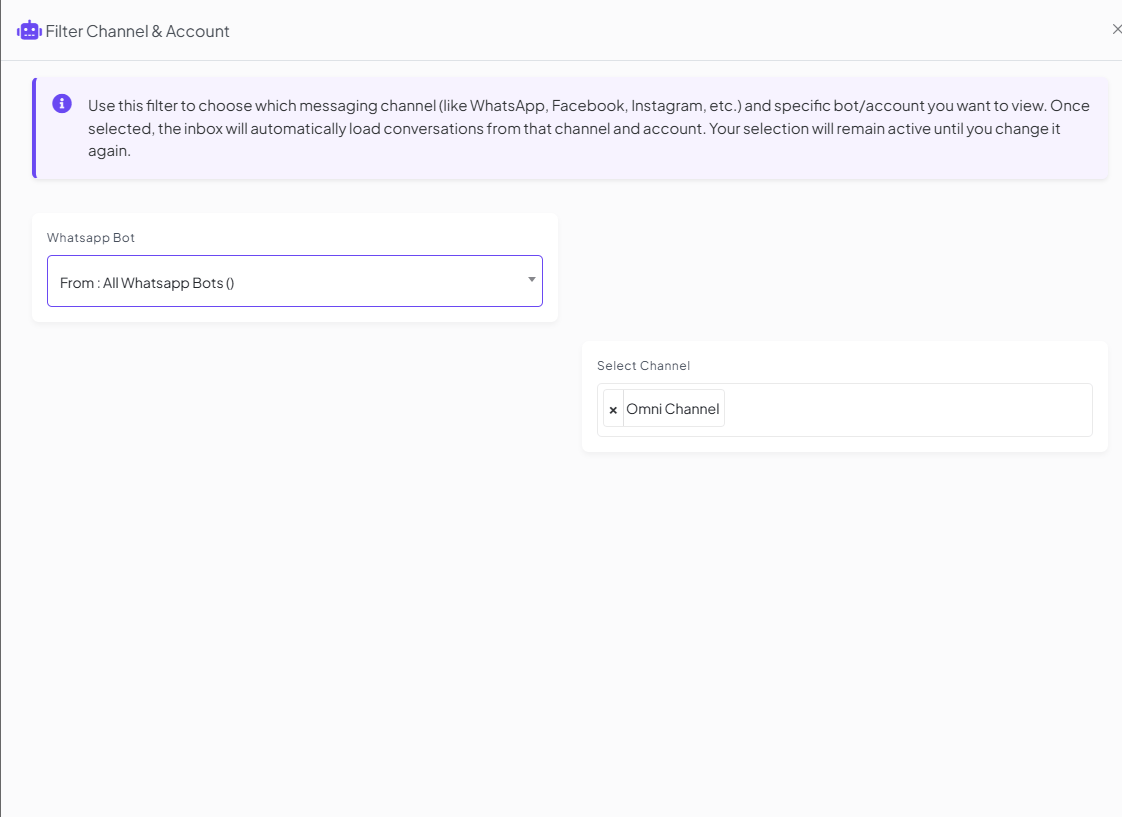Open the All Whatsapp Bots dropdown

click(295, 281)
